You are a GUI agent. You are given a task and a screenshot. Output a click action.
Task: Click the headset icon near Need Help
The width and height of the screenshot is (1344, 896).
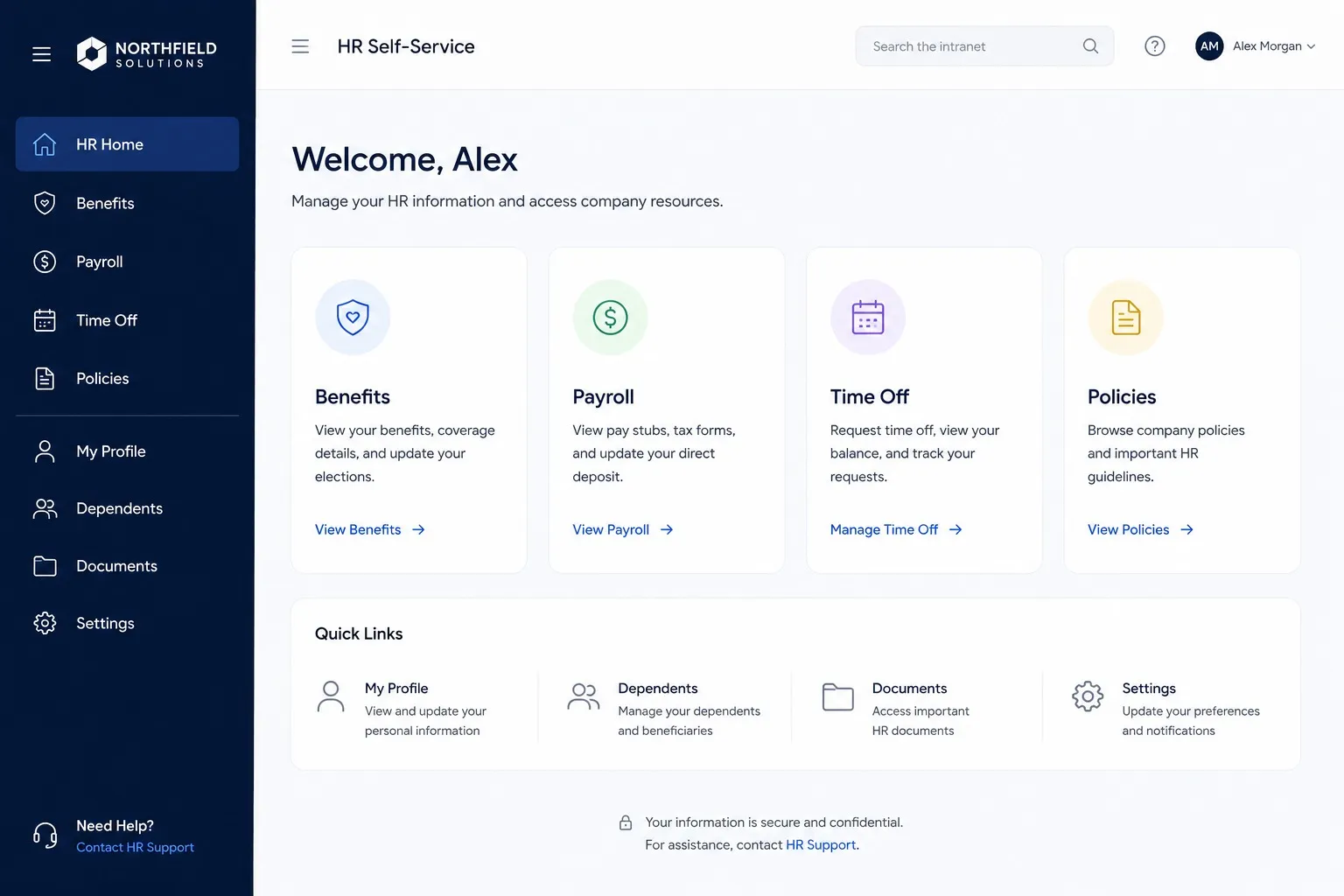point(45,836)
